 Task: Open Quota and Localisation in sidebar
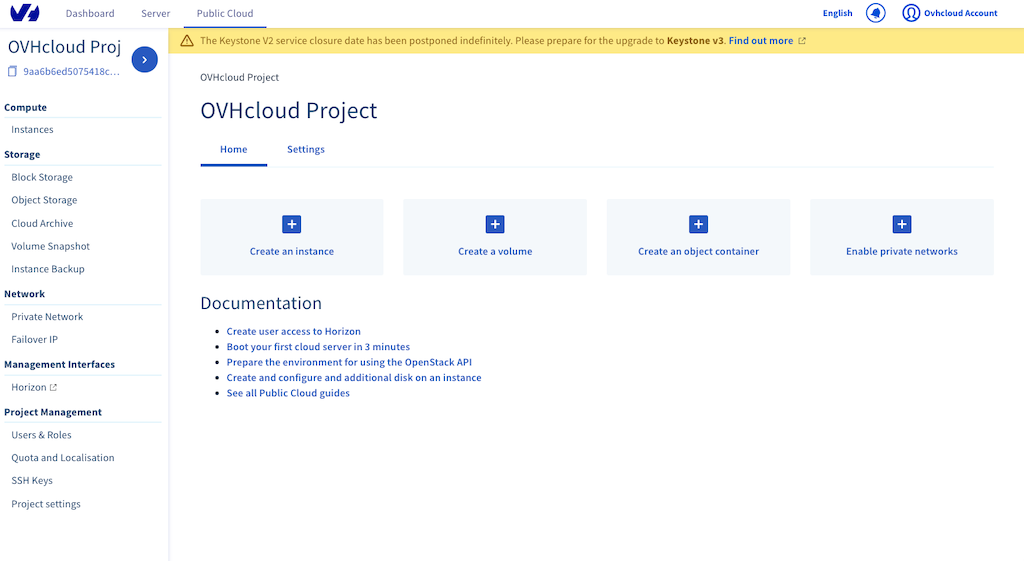coord(63,458)
